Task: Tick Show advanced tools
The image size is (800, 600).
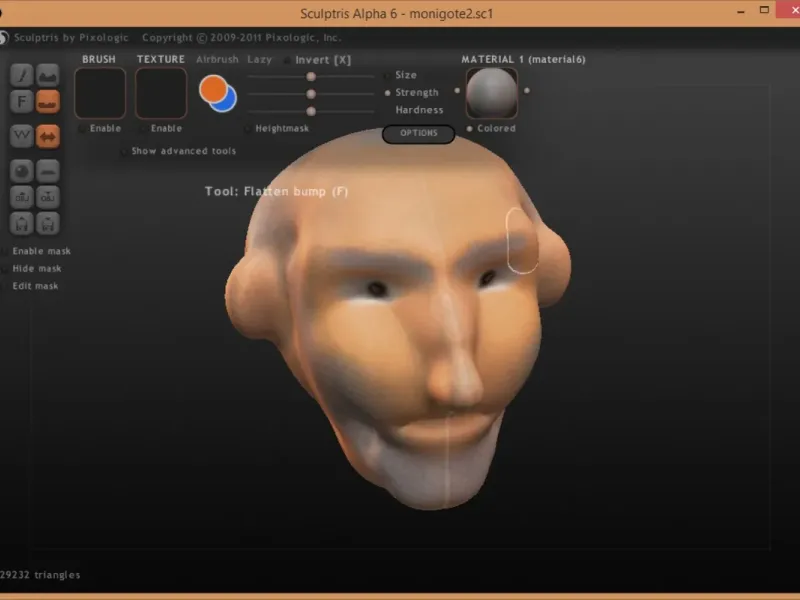Action: [x=124, y=151]
